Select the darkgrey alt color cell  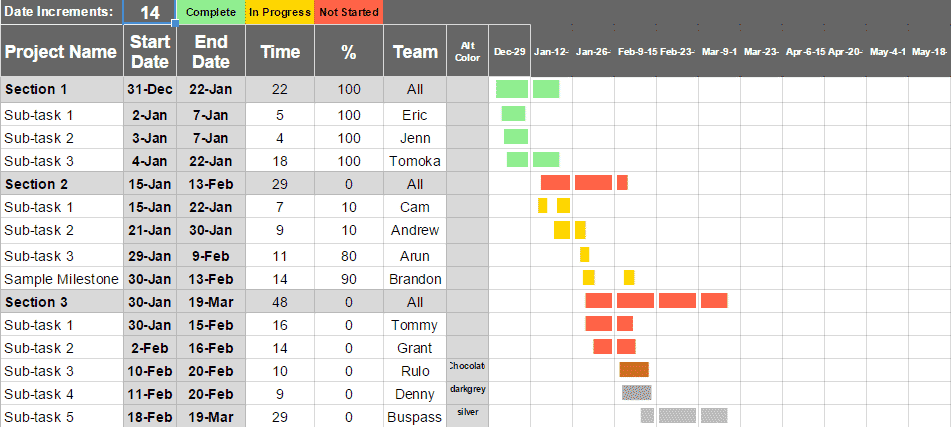pyautogui.click(x=467, y=394)
